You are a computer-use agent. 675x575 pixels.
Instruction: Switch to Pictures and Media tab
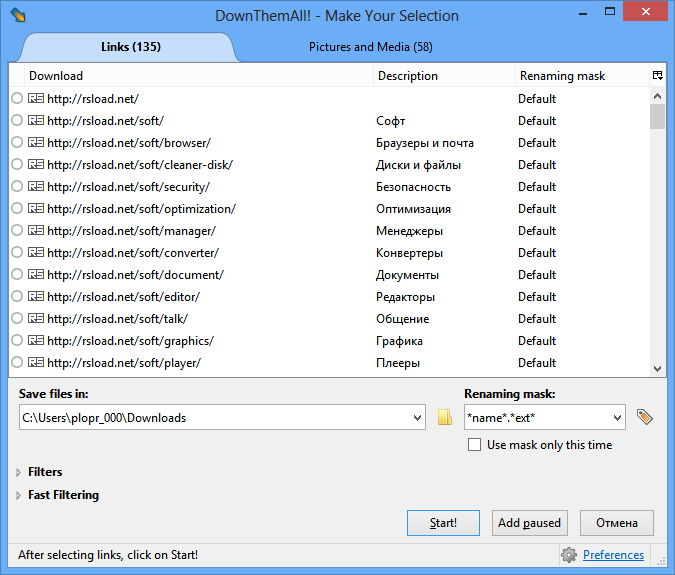[370, 47]
